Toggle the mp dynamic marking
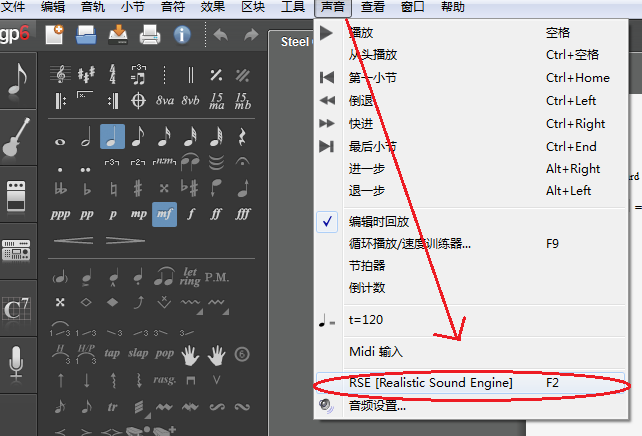642x436 pixels. pyautogui.click(x=139, y=214)
